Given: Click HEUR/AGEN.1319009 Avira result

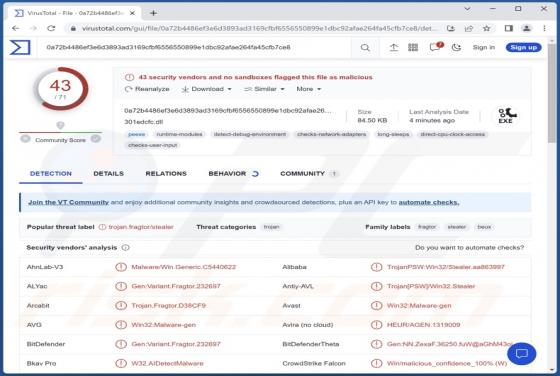Looking at the screenshot, I should (x=424, y=325).
